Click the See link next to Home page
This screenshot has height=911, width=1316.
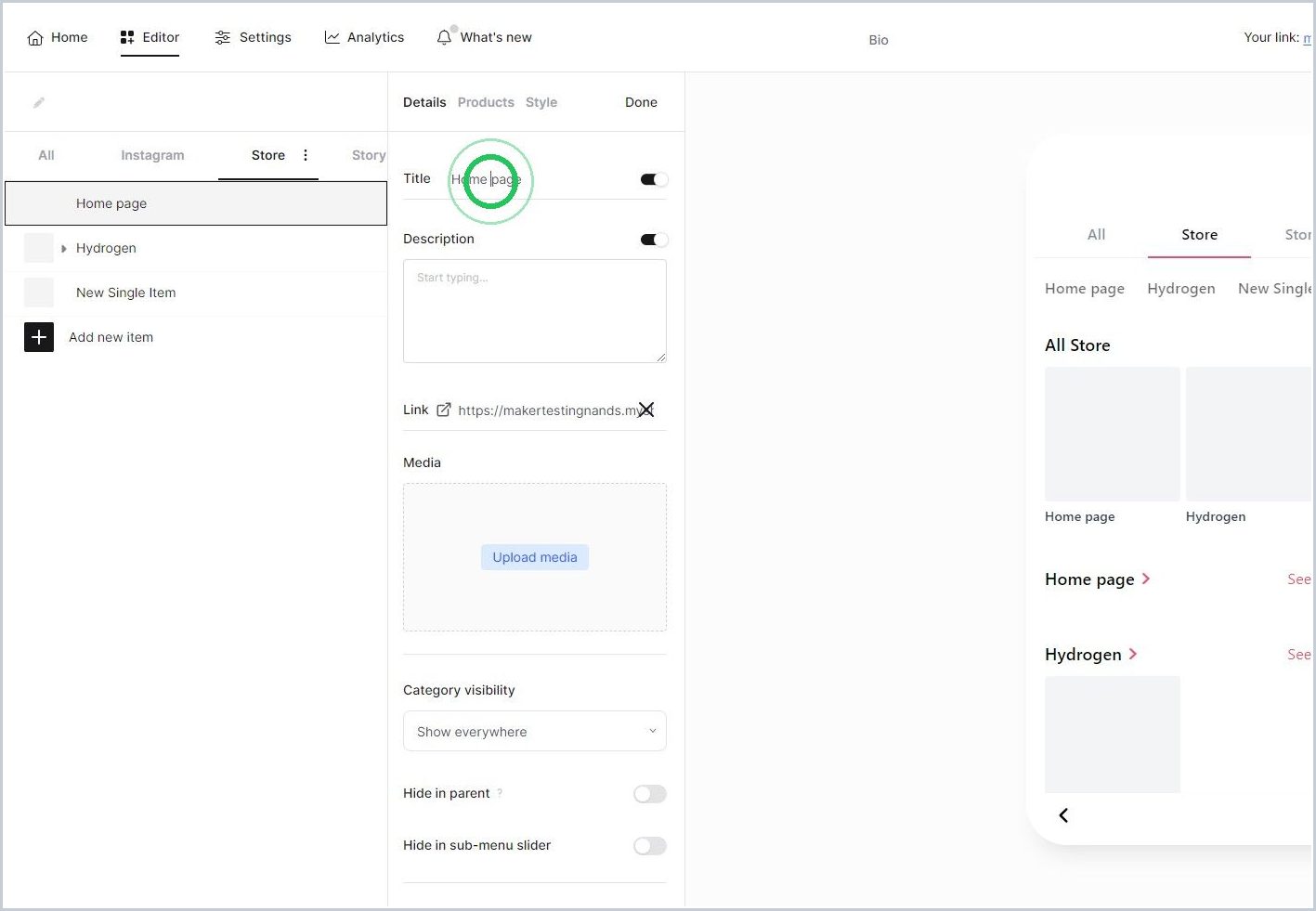(1298, 579)
